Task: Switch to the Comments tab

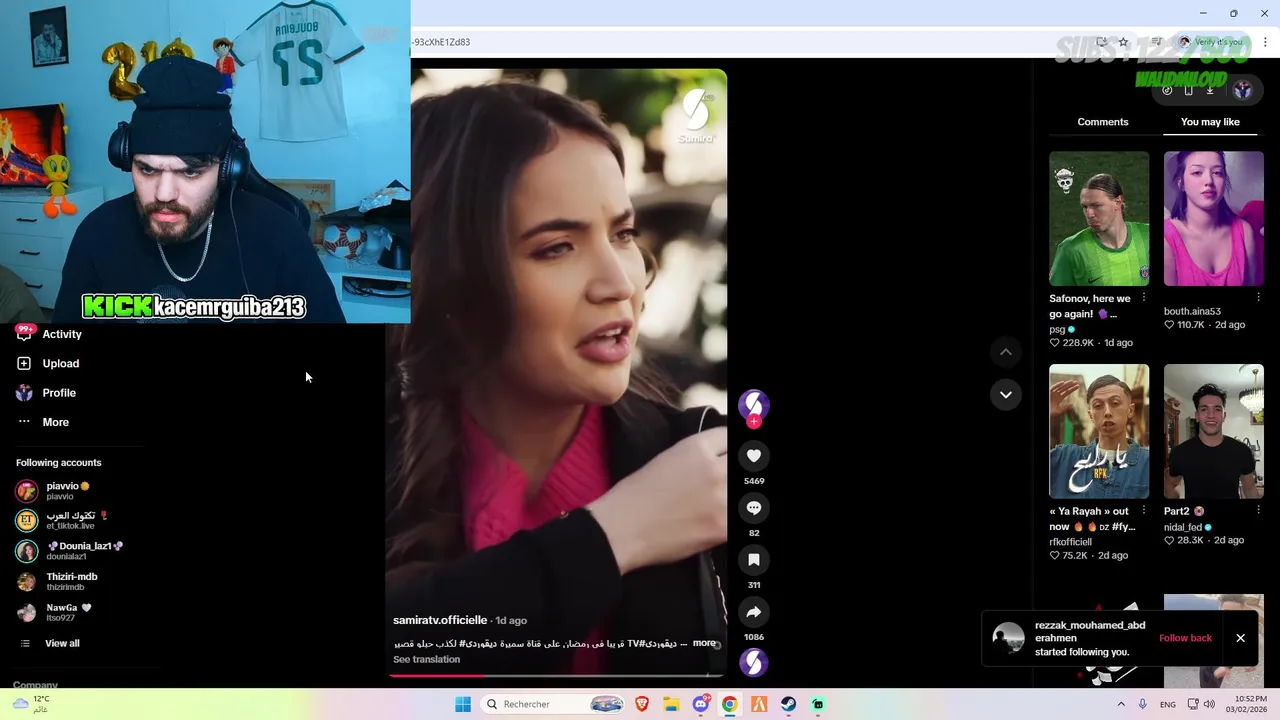Action: [x=1103, y=122]
